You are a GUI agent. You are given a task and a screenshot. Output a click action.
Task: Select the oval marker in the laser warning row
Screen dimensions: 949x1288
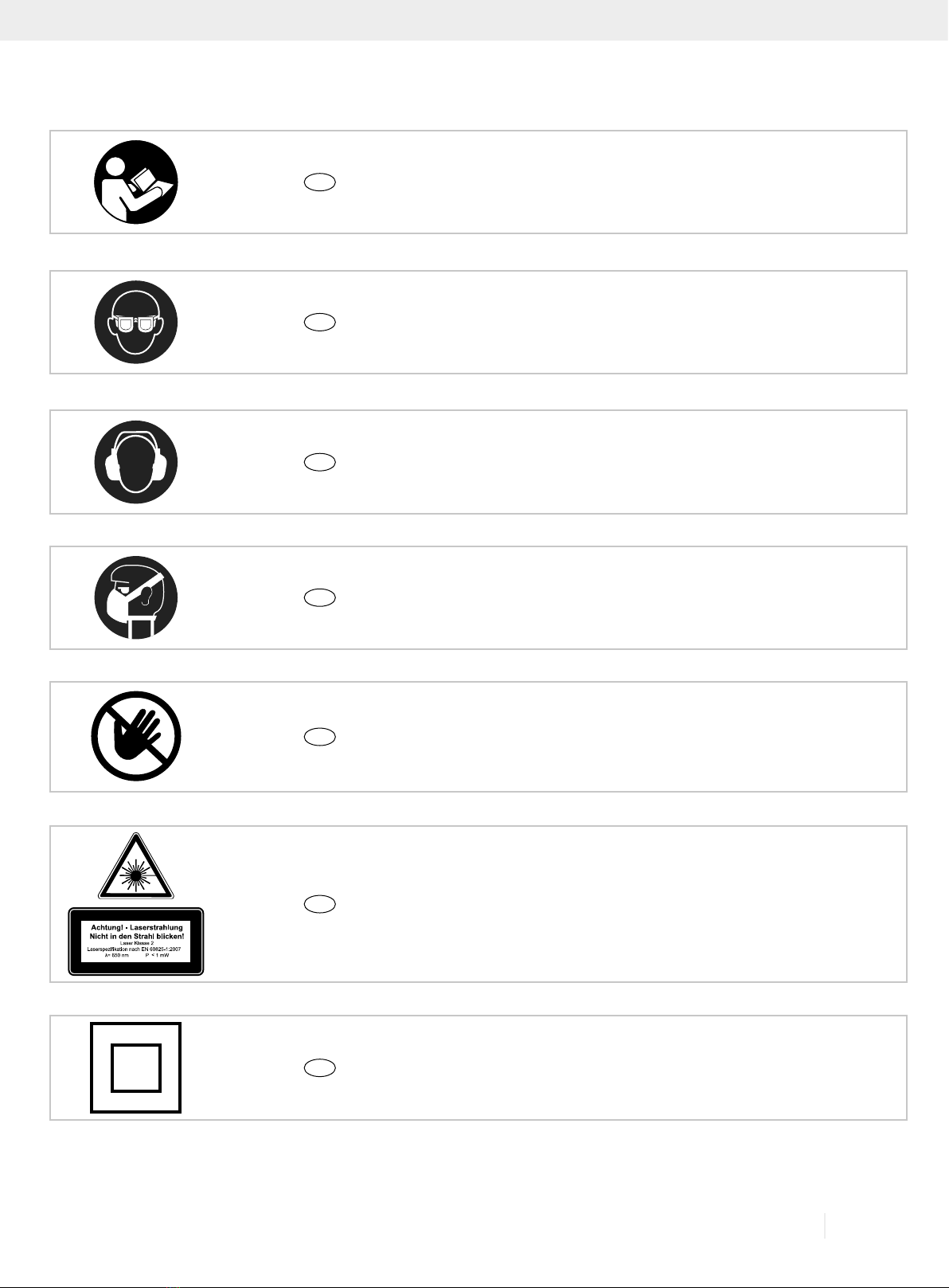pos(319,904)
